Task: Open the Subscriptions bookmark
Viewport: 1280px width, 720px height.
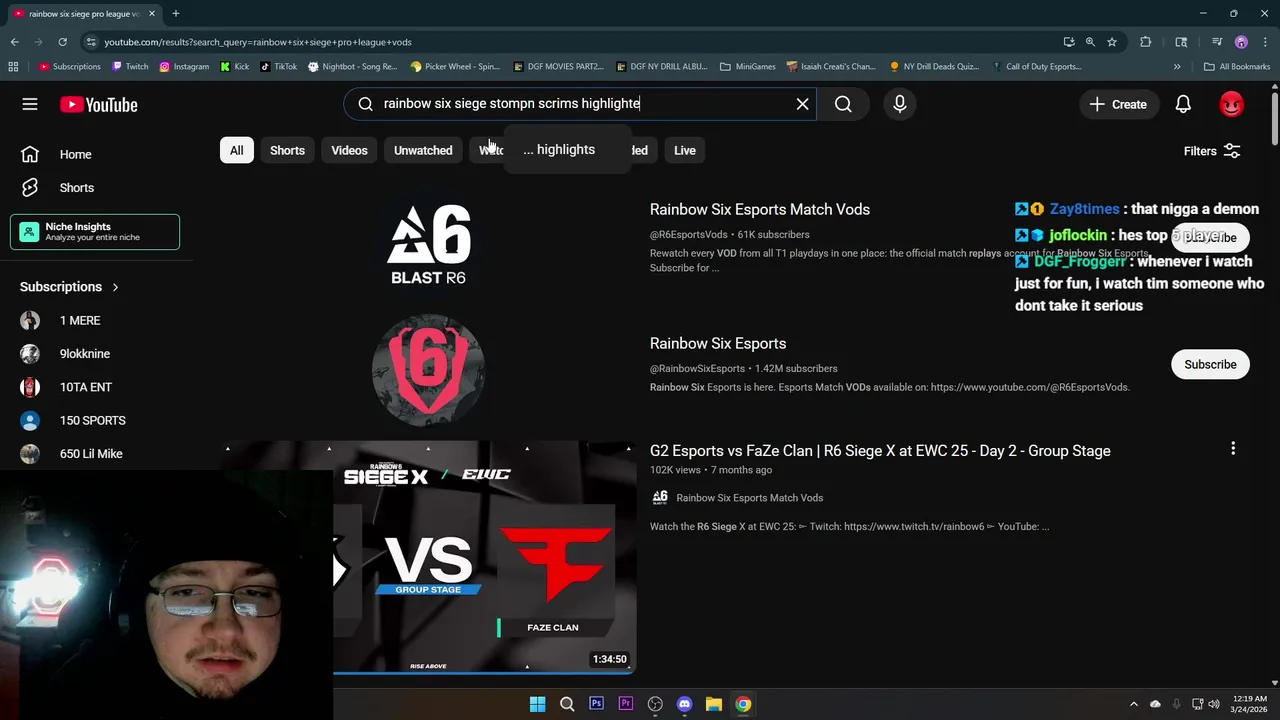Action: coord(70,67)
